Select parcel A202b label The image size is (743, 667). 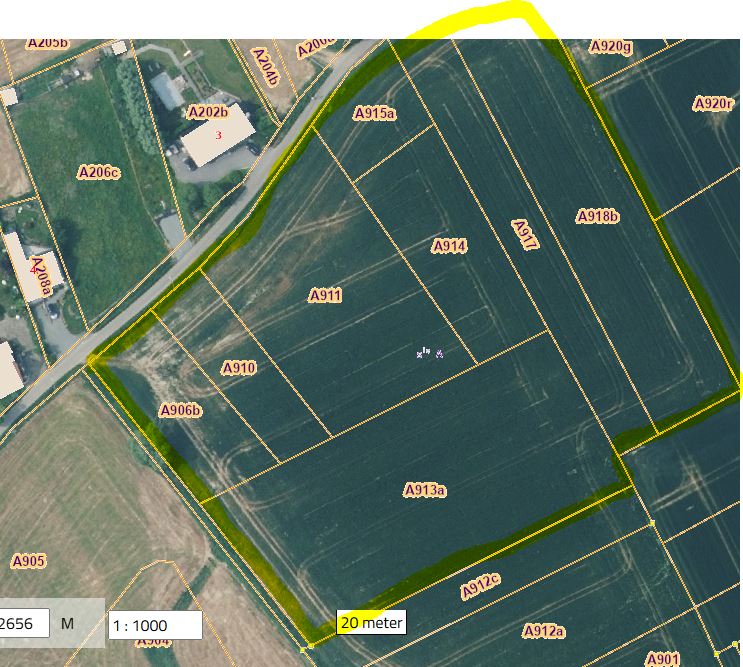coord(208,113)
